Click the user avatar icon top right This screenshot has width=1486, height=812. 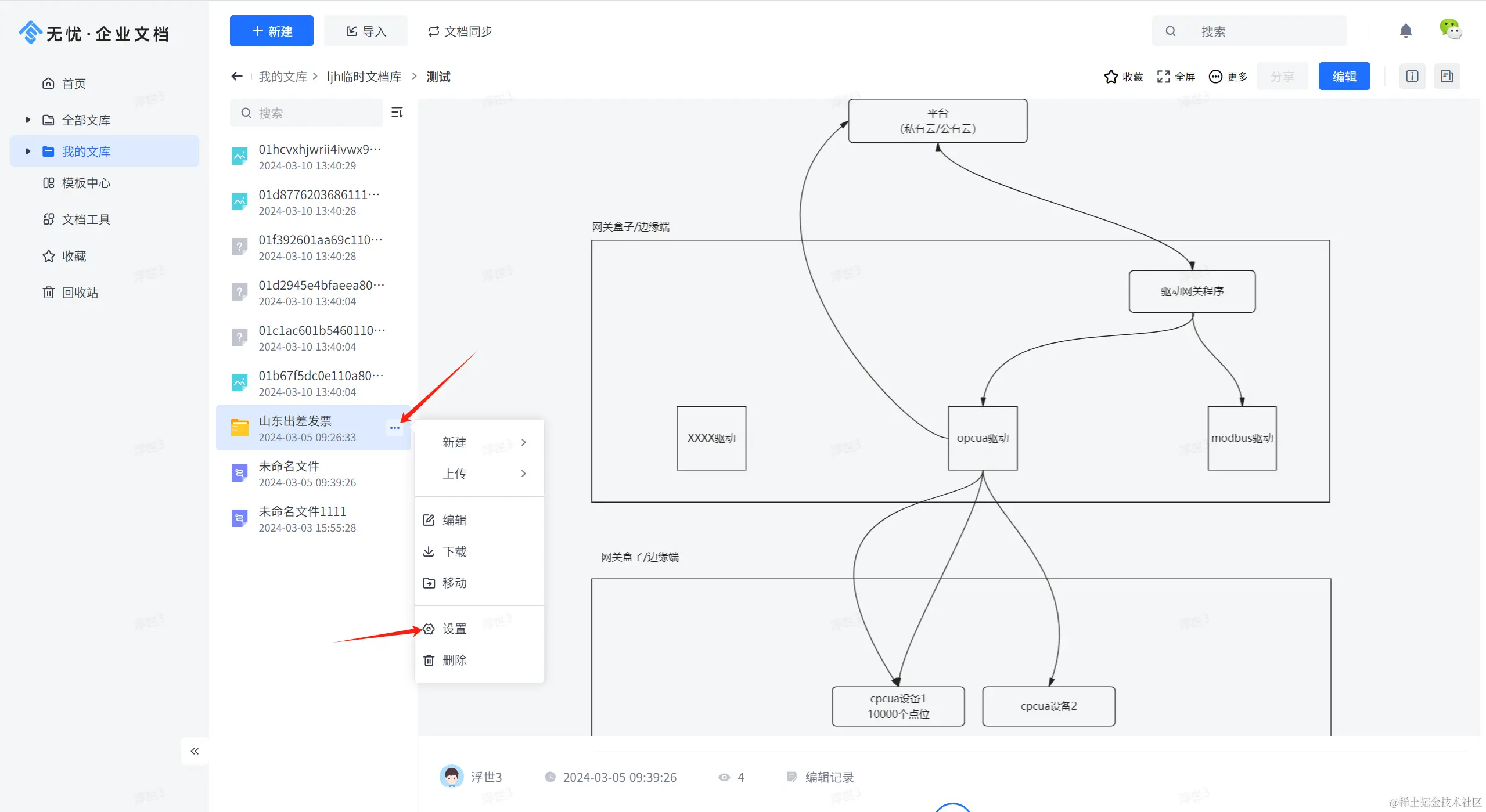coord(1450,30)
